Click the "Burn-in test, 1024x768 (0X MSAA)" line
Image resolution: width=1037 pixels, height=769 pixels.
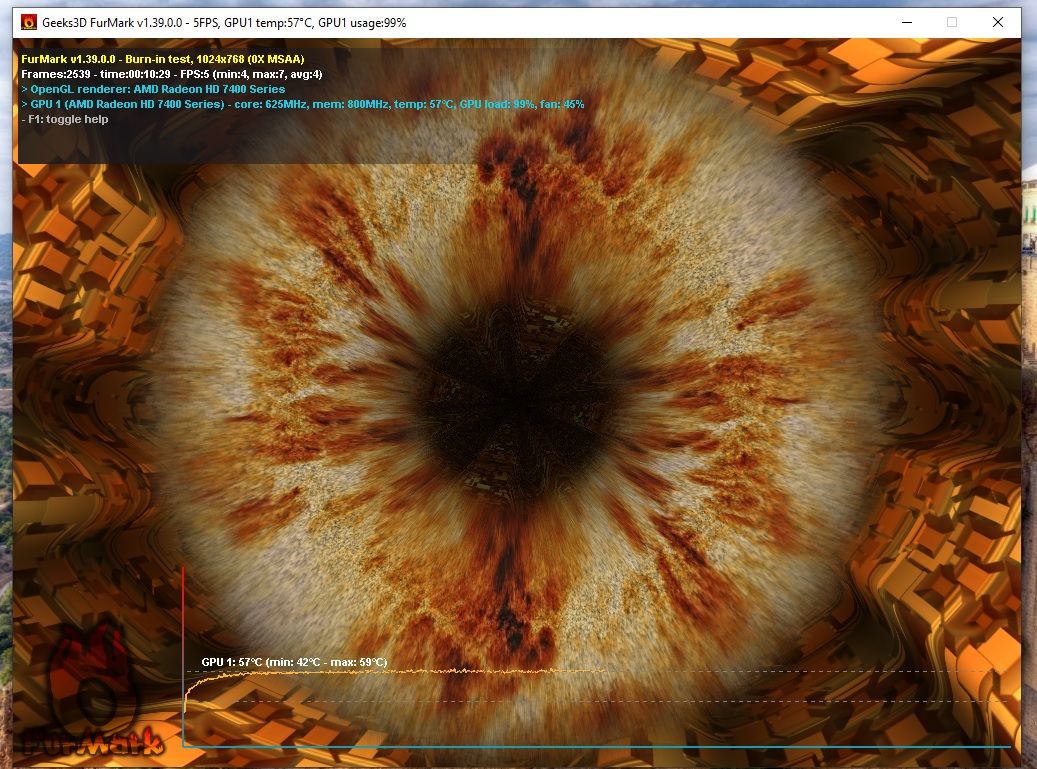[163, 59]
